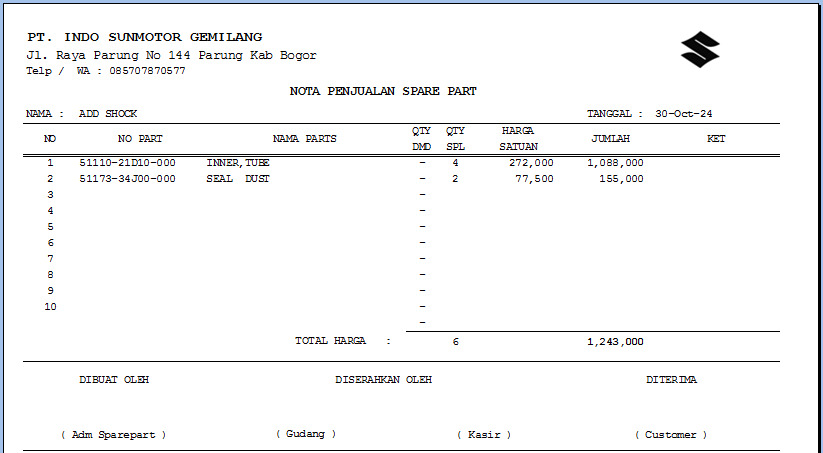823x453 pixels.
Task: Click the KET column header
Action: coord(716,139)
